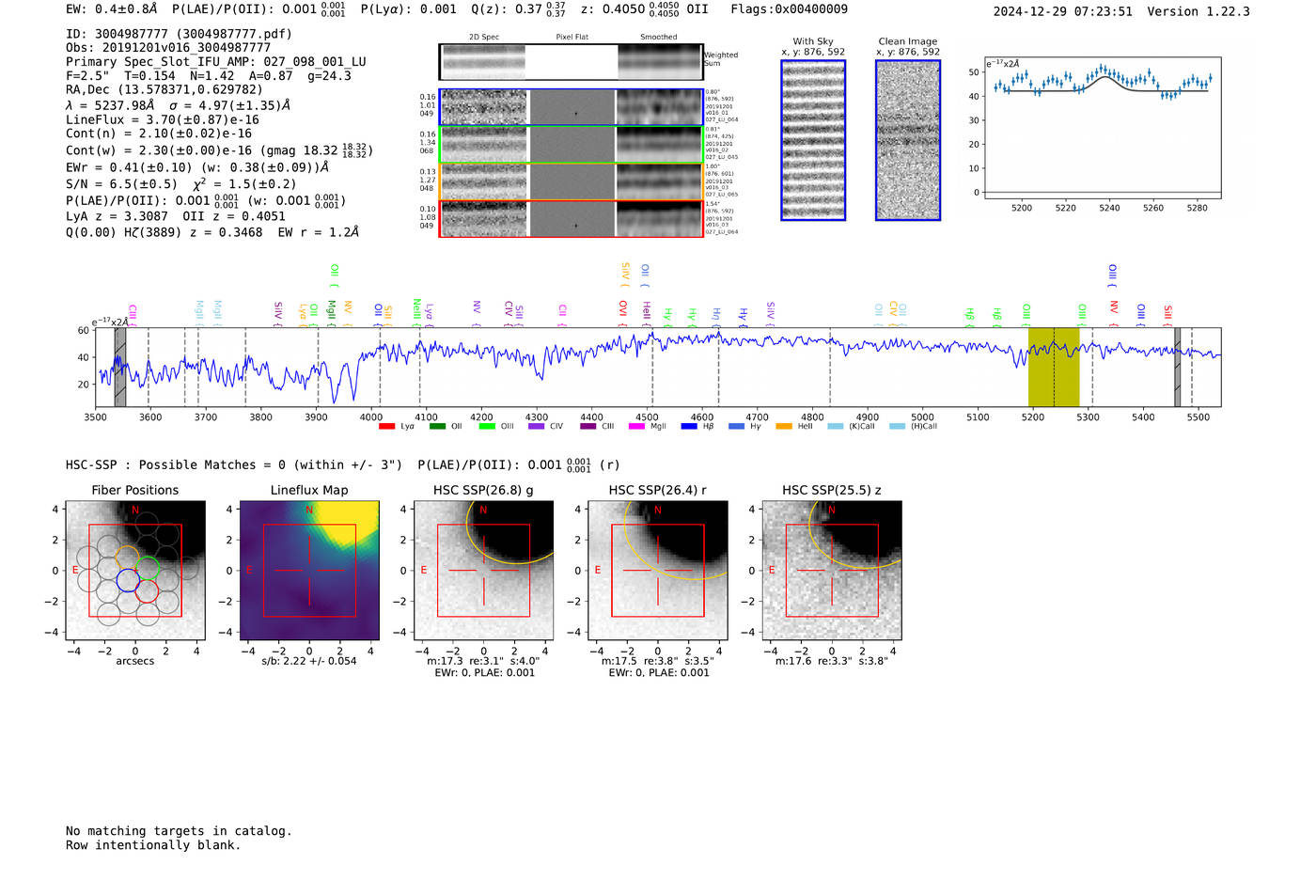Screen dimensions: 1316x896
Task: Click the Primary Spec_Slot_IFU_AMP: 027_098_001_LU line
Action: [216, 61]
